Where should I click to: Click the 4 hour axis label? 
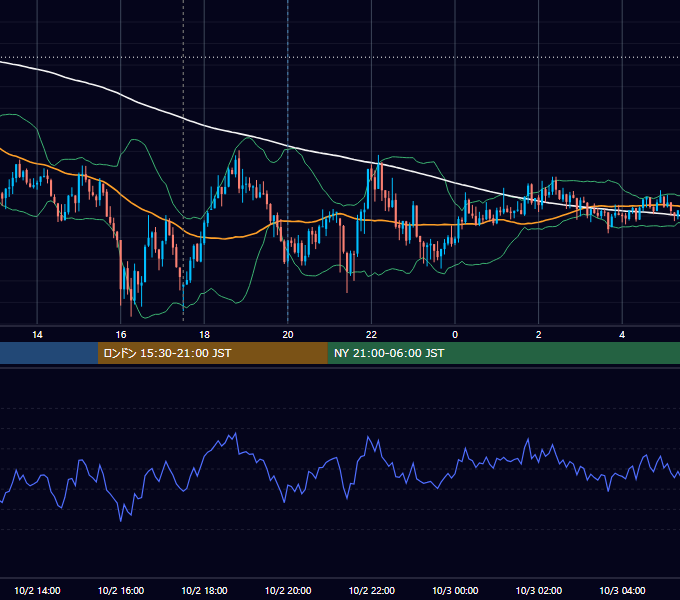pos(622,334)
